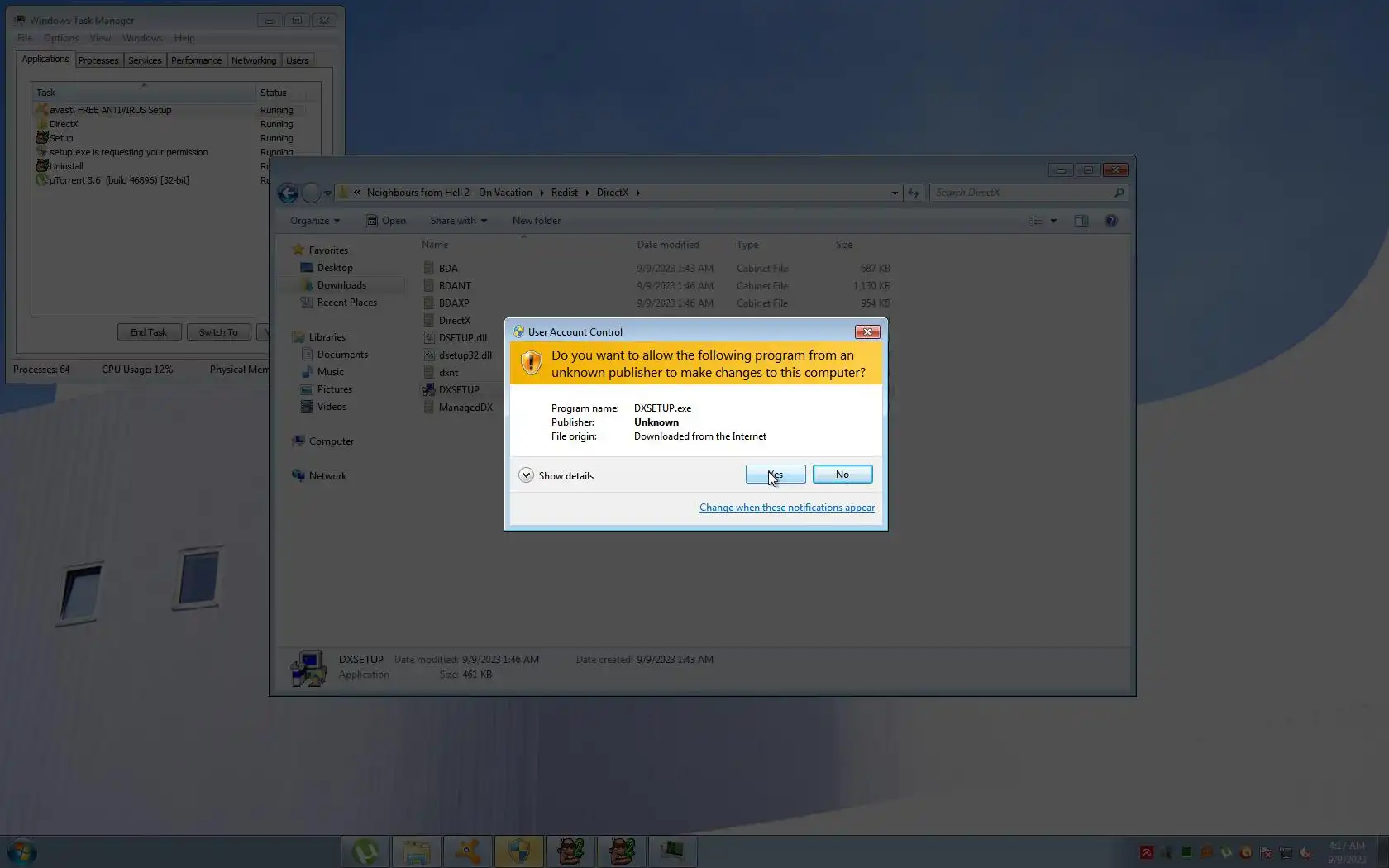Select 'avast! FREE ANTIVIRUS Setup' task row
1389x868 pixels.
[169, 110]
